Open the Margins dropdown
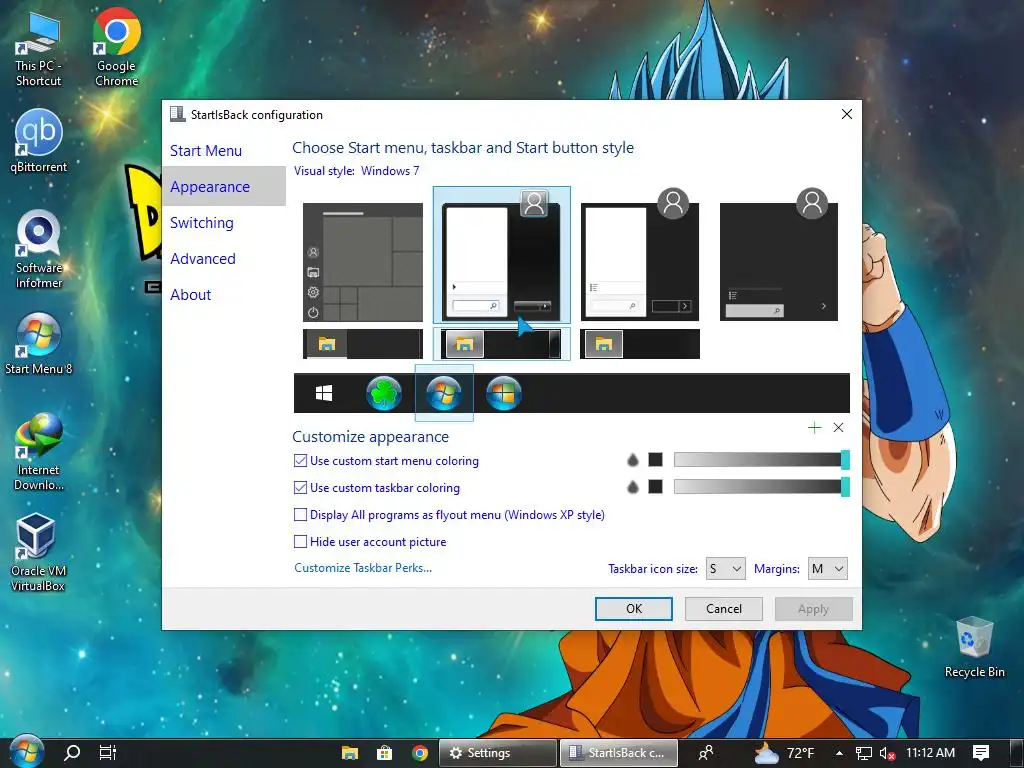 (x=827, y=569)
